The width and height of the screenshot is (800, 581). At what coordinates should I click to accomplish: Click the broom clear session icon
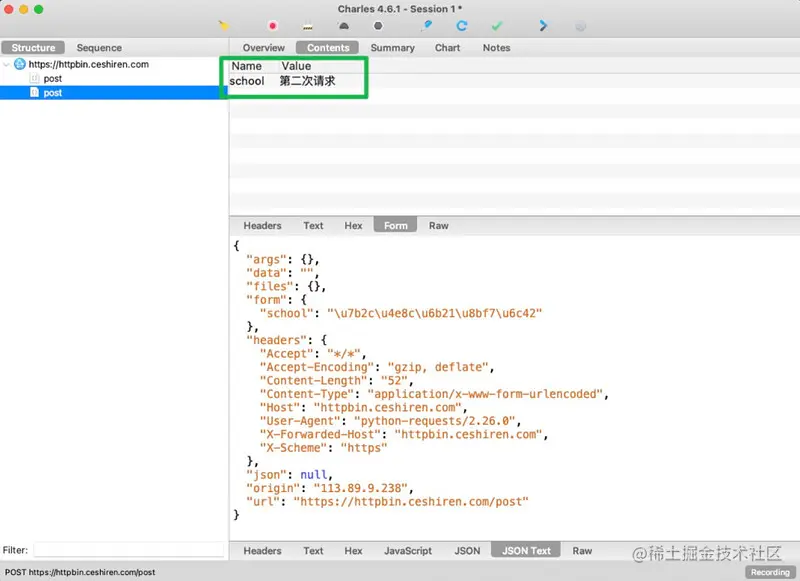click(x=223, y=26)
